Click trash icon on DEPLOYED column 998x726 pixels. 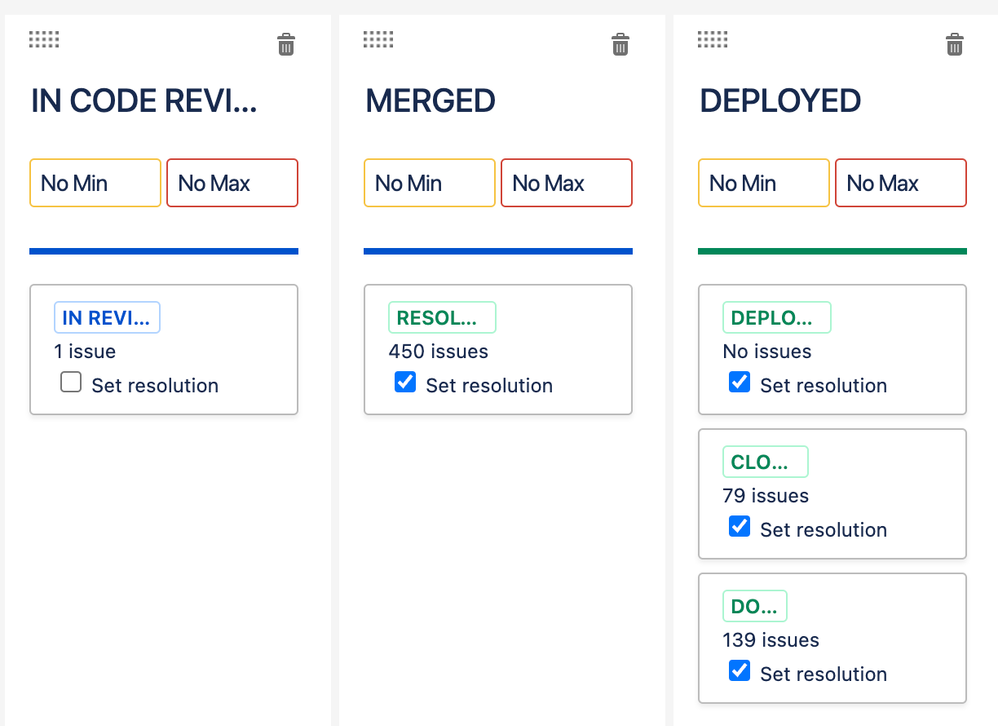click(954, 45)
